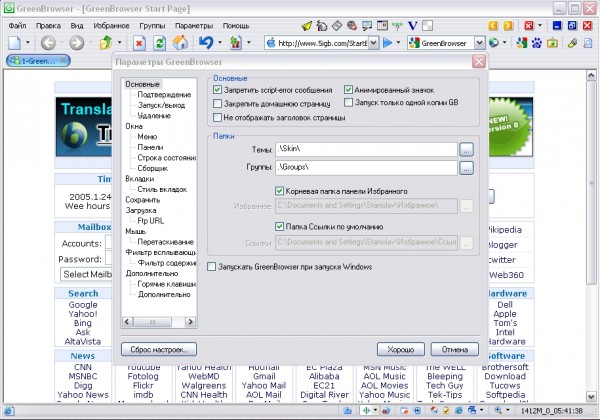
Task: Open dropdown arrow beside red close-page icon
Action: (540, 26)
